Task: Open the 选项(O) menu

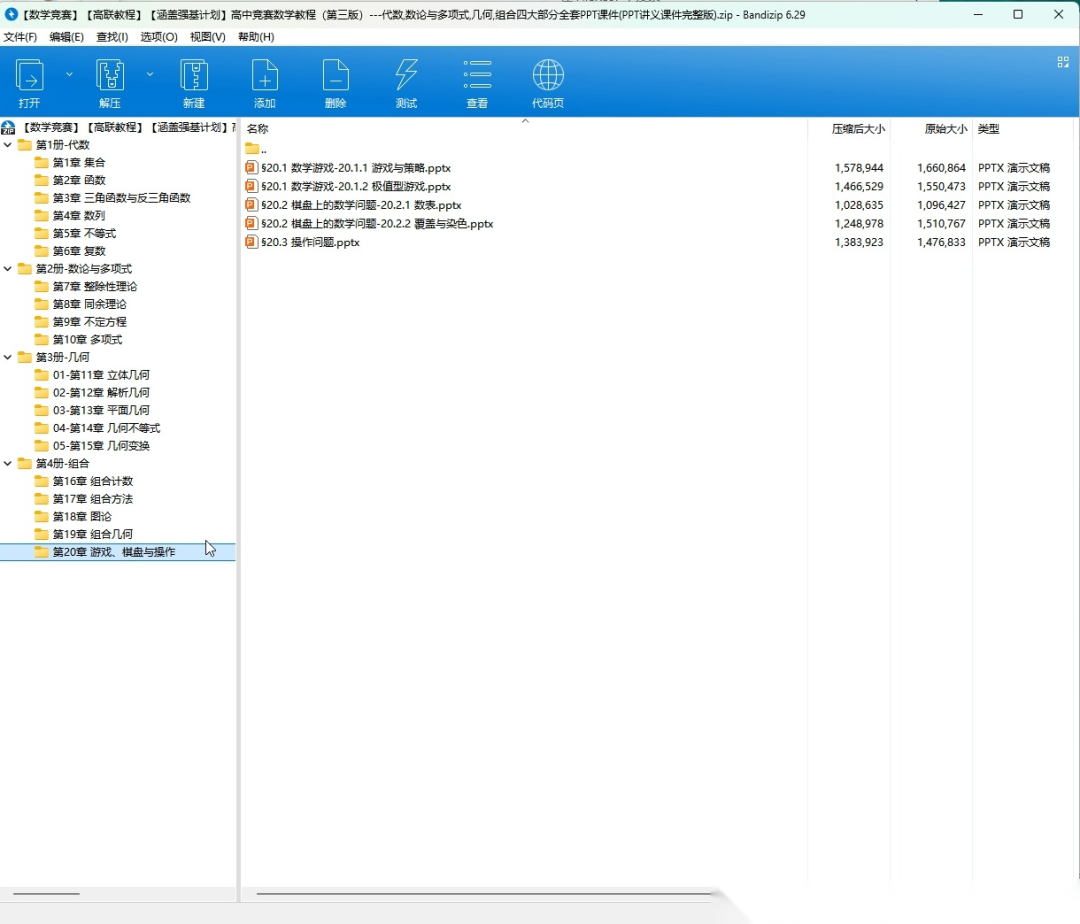Action: click(158, 37)
